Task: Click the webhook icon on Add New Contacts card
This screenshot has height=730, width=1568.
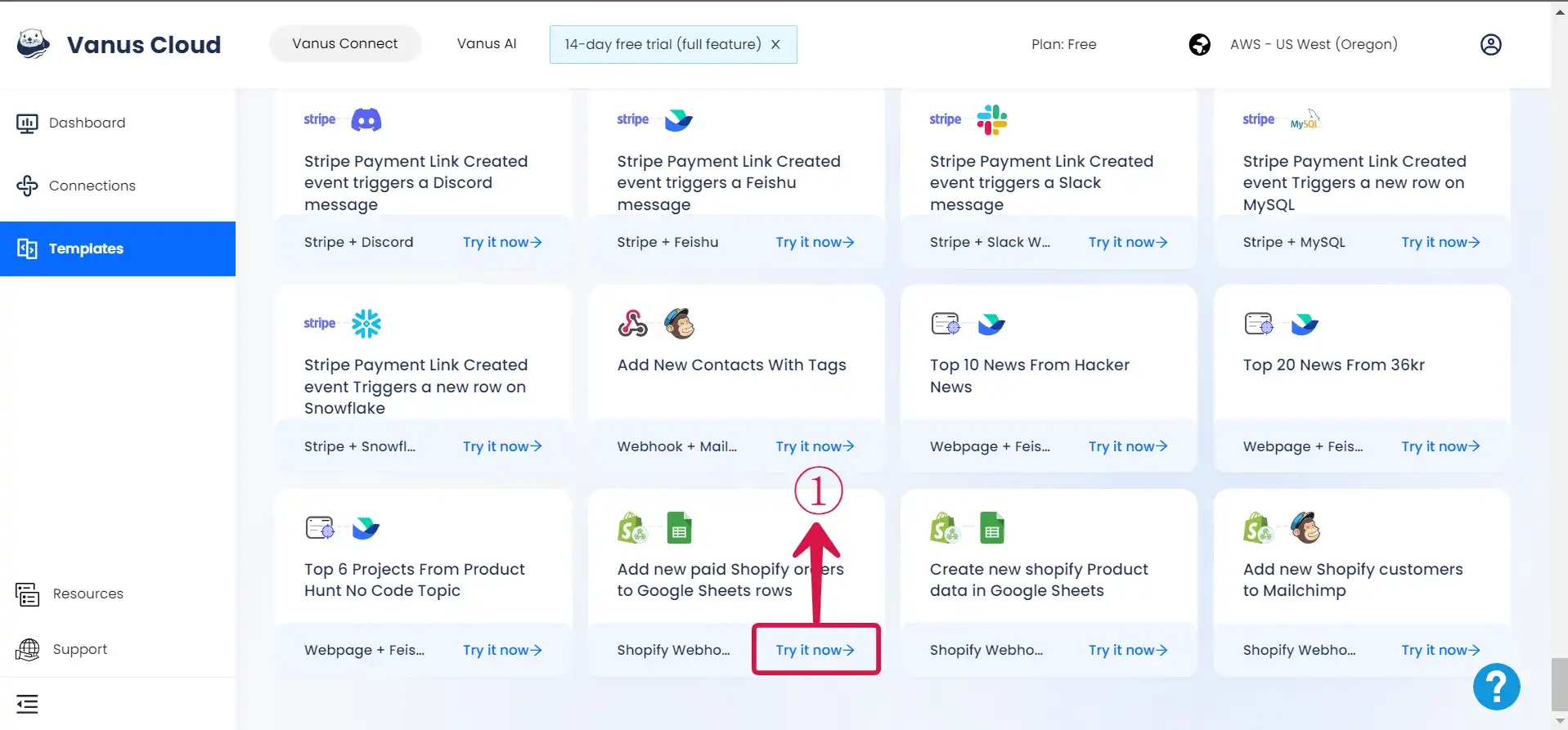Action: [x=632, y=324]
